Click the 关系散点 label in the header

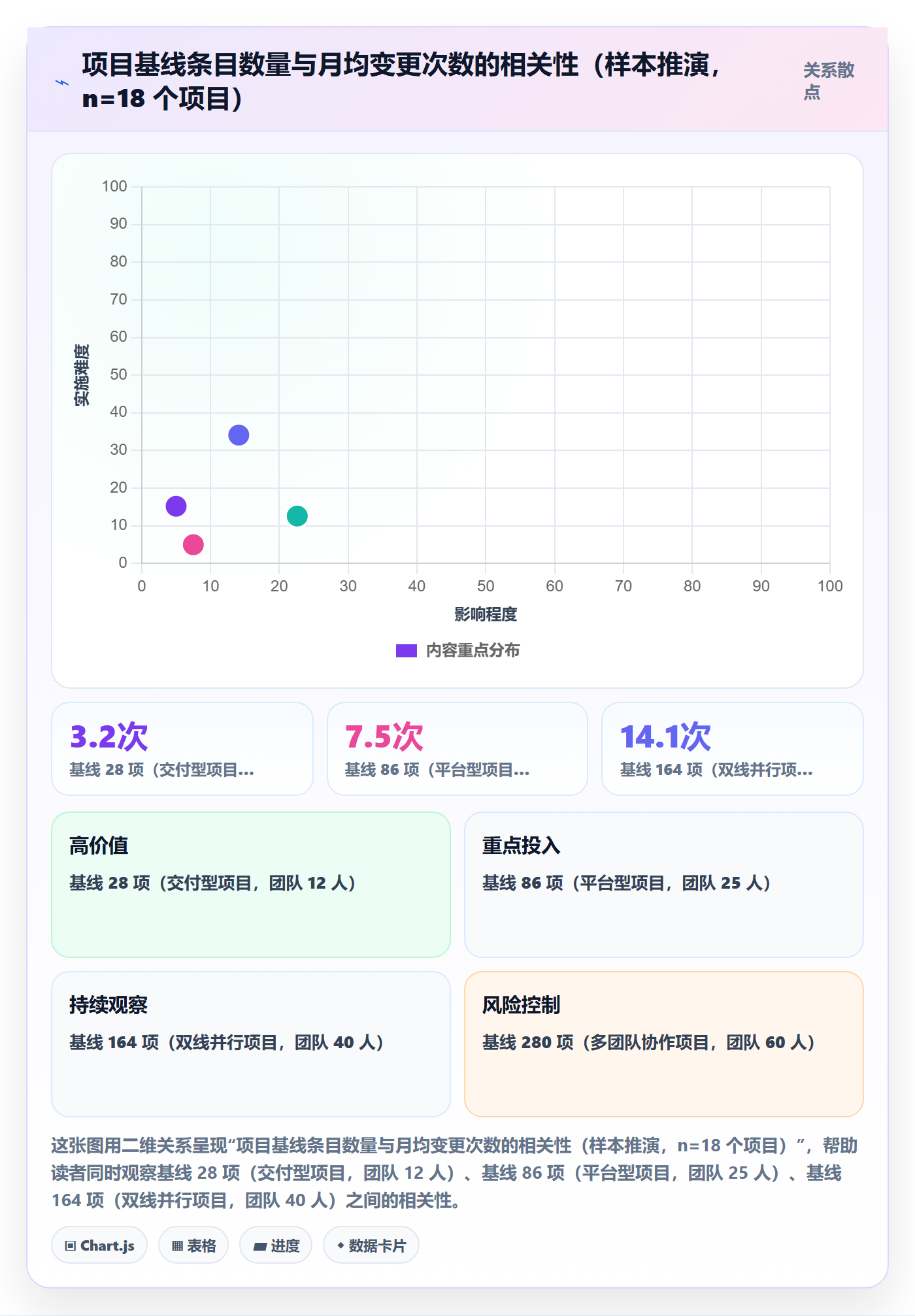click(829, 81)
